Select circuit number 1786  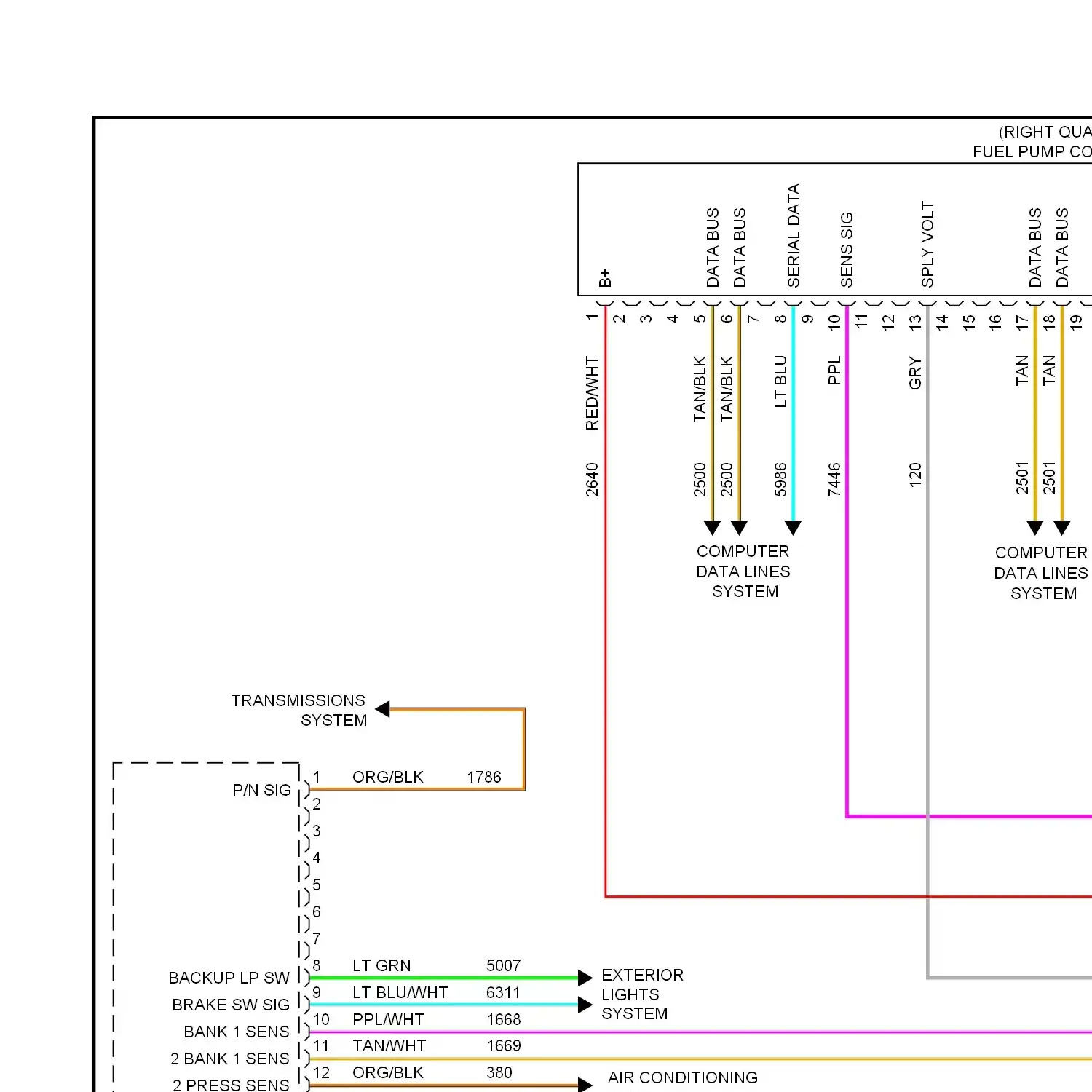tap(484, 777)
